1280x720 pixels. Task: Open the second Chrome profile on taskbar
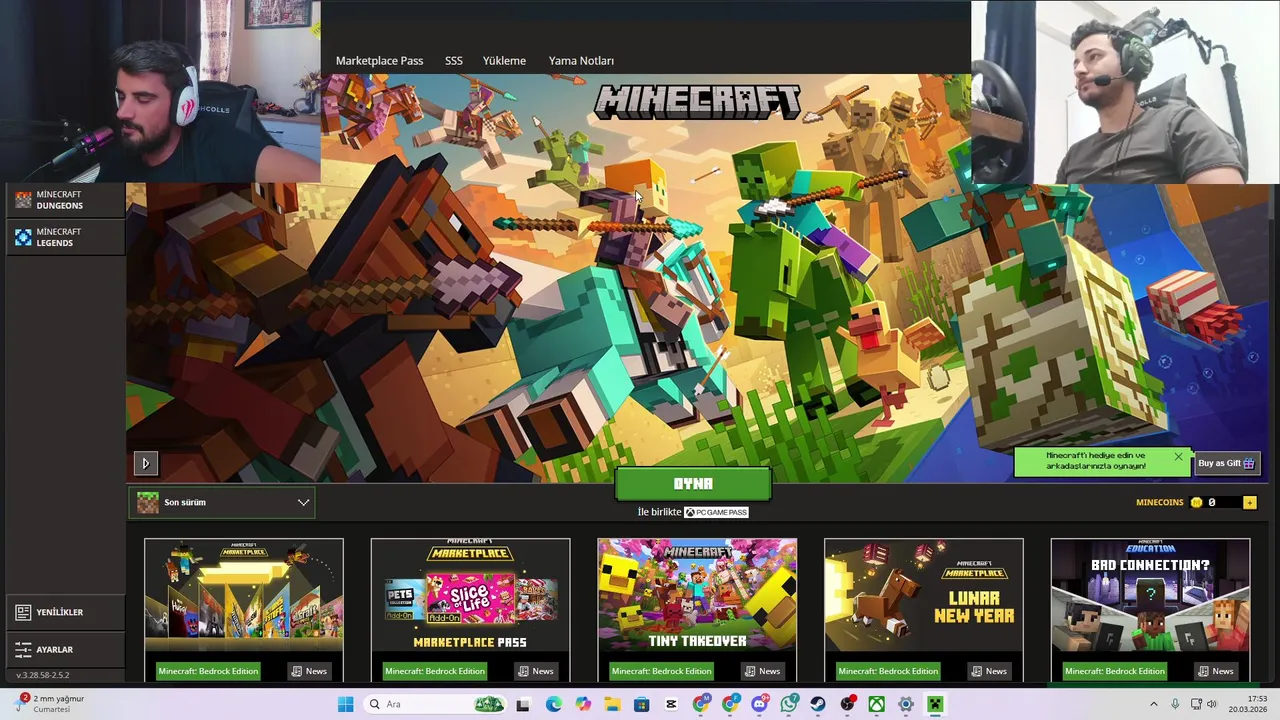(730, 704)
